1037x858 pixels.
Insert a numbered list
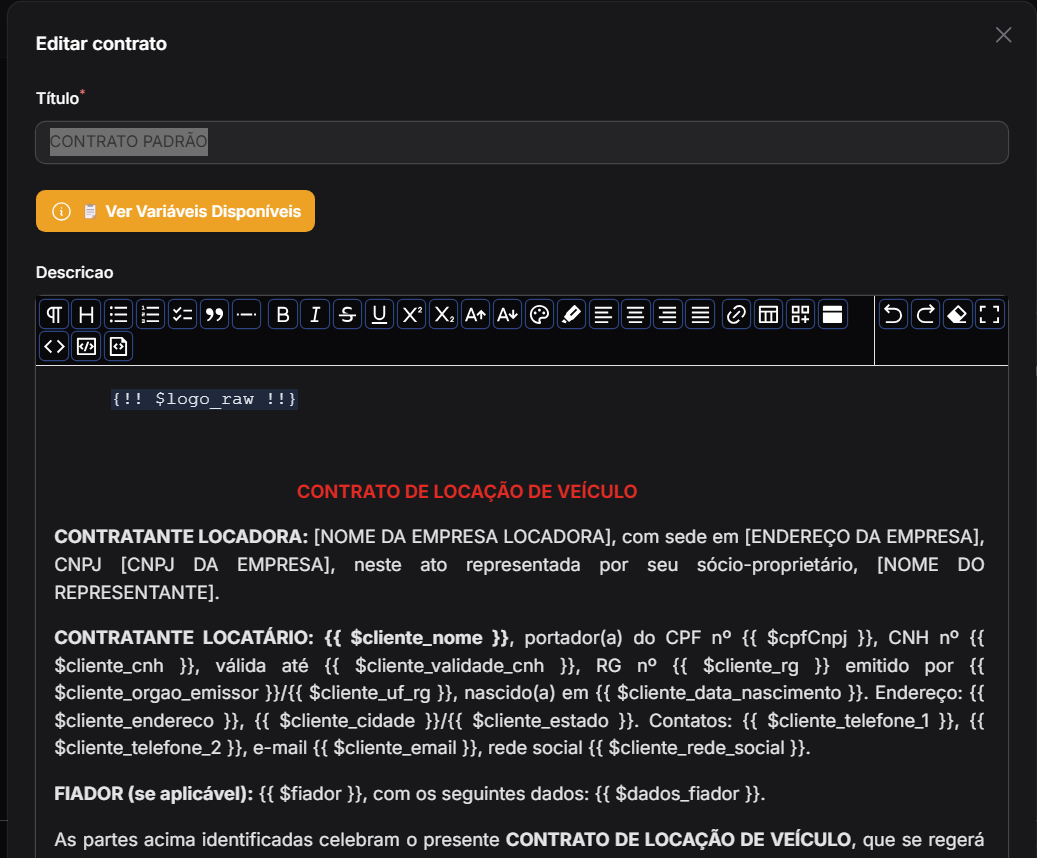(151, 314)
